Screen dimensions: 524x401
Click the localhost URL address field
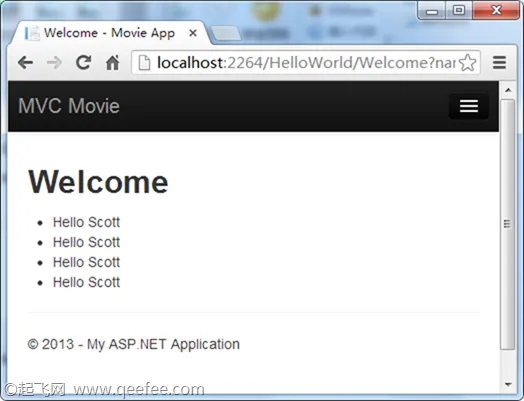pyautogui.click(x=306, y=62)
